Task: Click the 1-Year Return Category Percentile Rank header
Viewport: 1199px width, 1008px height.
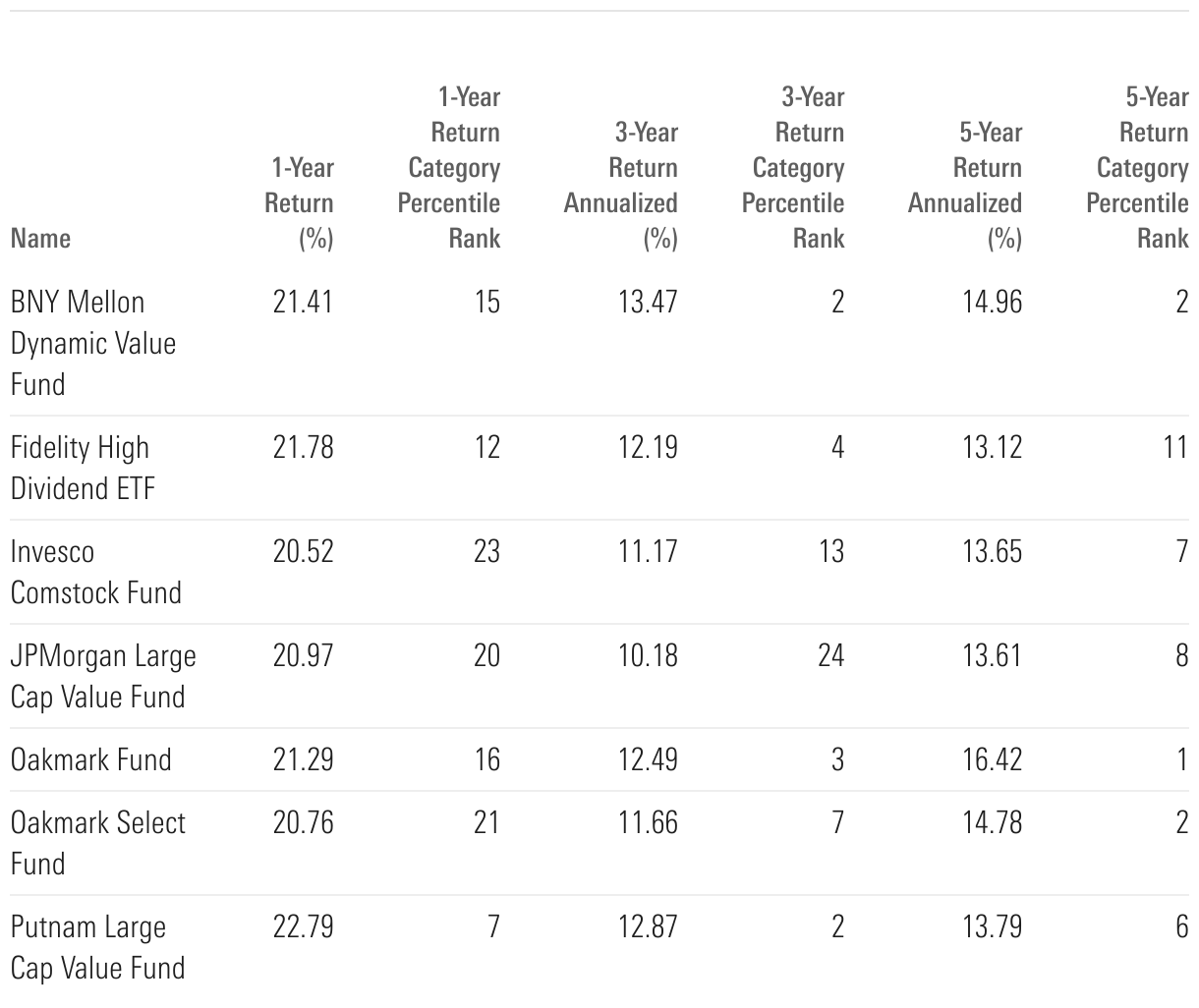Action: click(450, 167)
